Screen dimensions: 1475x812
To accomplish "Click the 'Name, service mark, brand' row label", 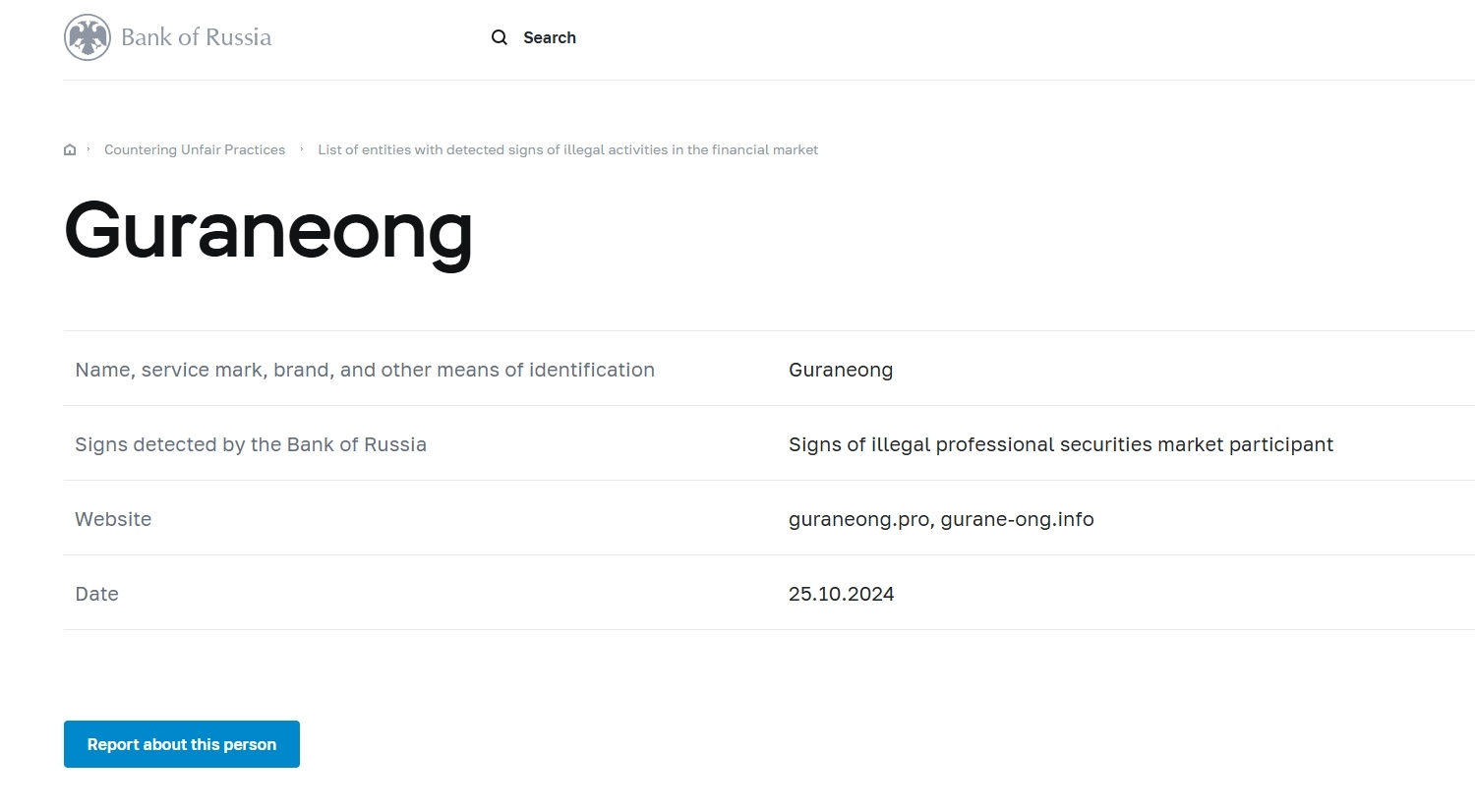I will tap(365, 370).
